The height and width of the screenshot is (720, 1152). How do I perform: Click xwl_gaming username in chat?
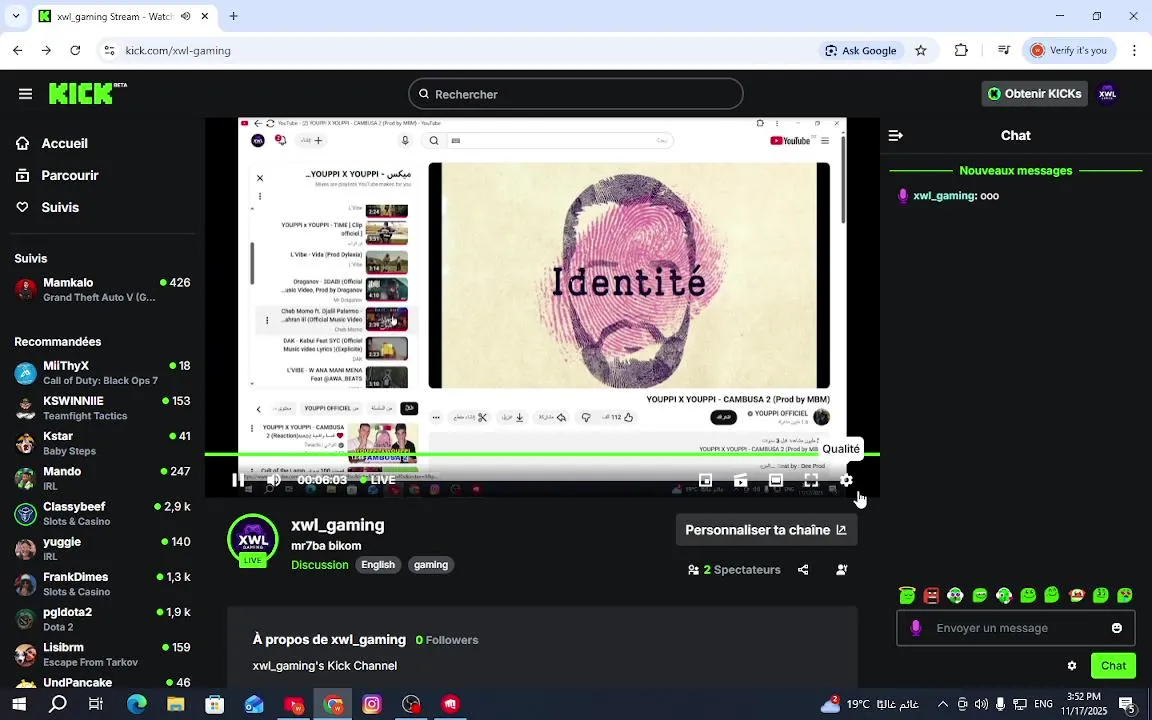coord(944,195)
